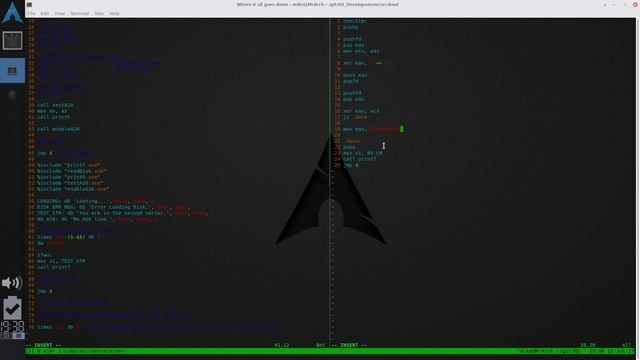640x360 pixels.
Task: Click the 'call enableA20' line
Action: 58,129
